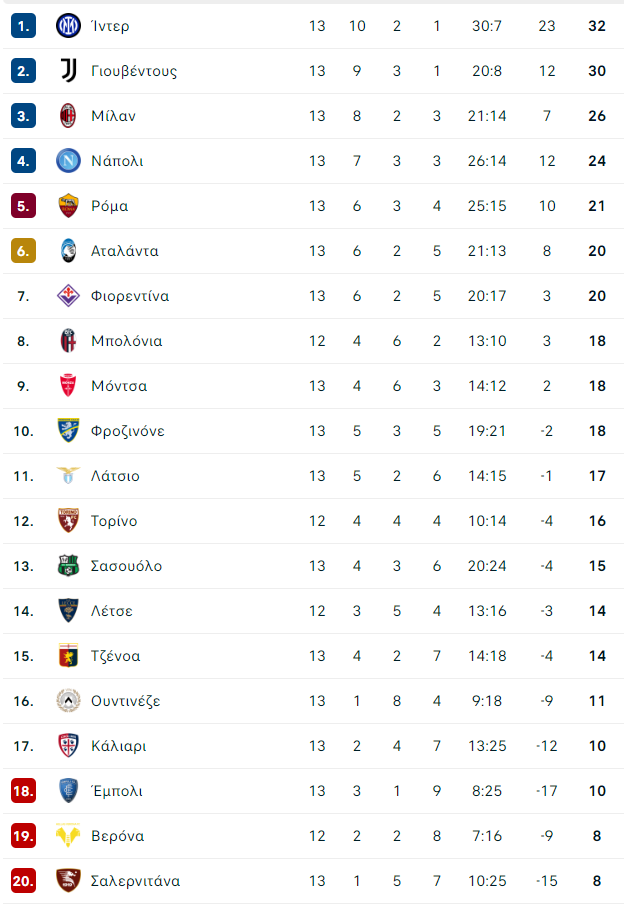Click the red rank 18 badge
Image resolution: width=624 pixels, height=908 pixels.
pyautogui.click(x=23, y=791)
